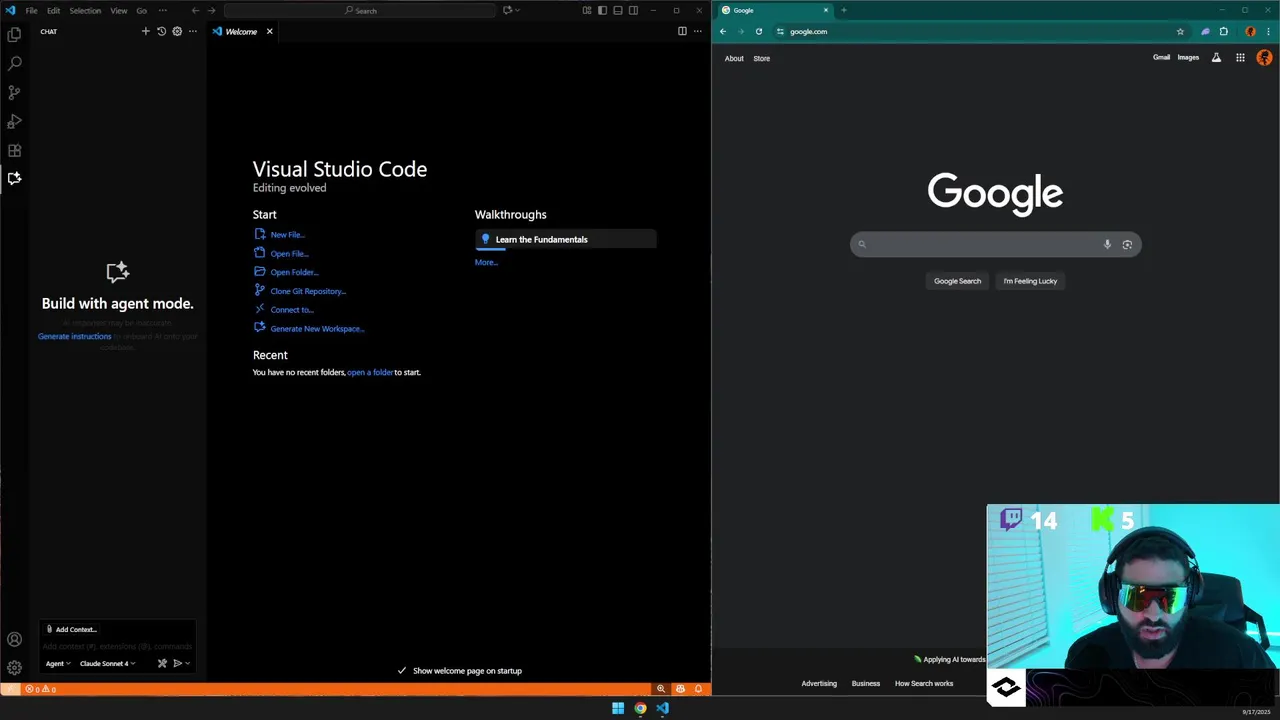Open the Selection menu

coord(85,10)
